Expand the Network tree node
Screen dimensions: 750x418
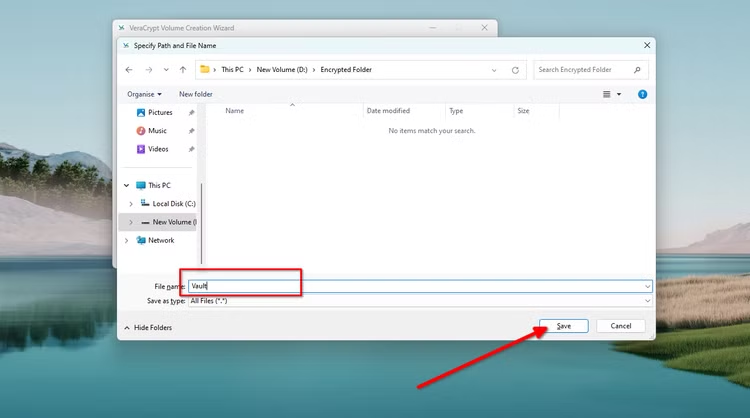(x=126, y=240)
